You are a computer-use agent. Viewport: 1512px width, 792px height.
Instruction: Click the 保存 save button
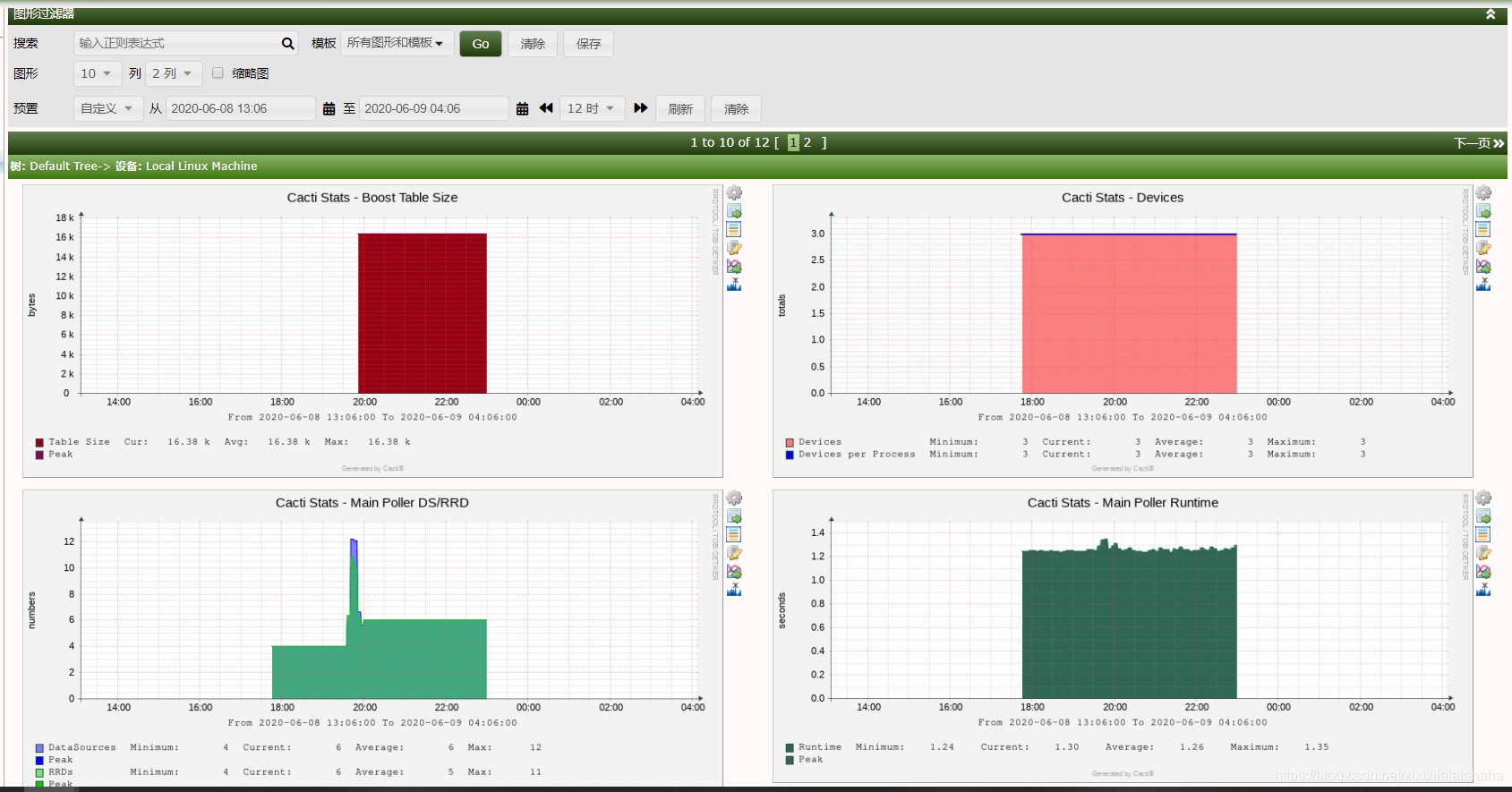click(x=589, y=44)
